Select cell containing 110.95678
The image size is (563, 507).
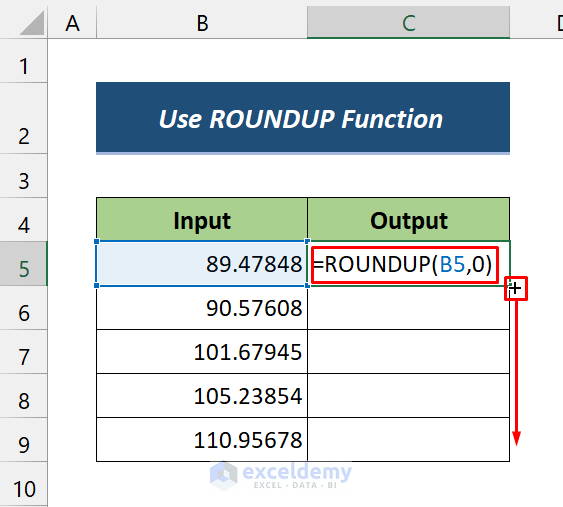202,440
